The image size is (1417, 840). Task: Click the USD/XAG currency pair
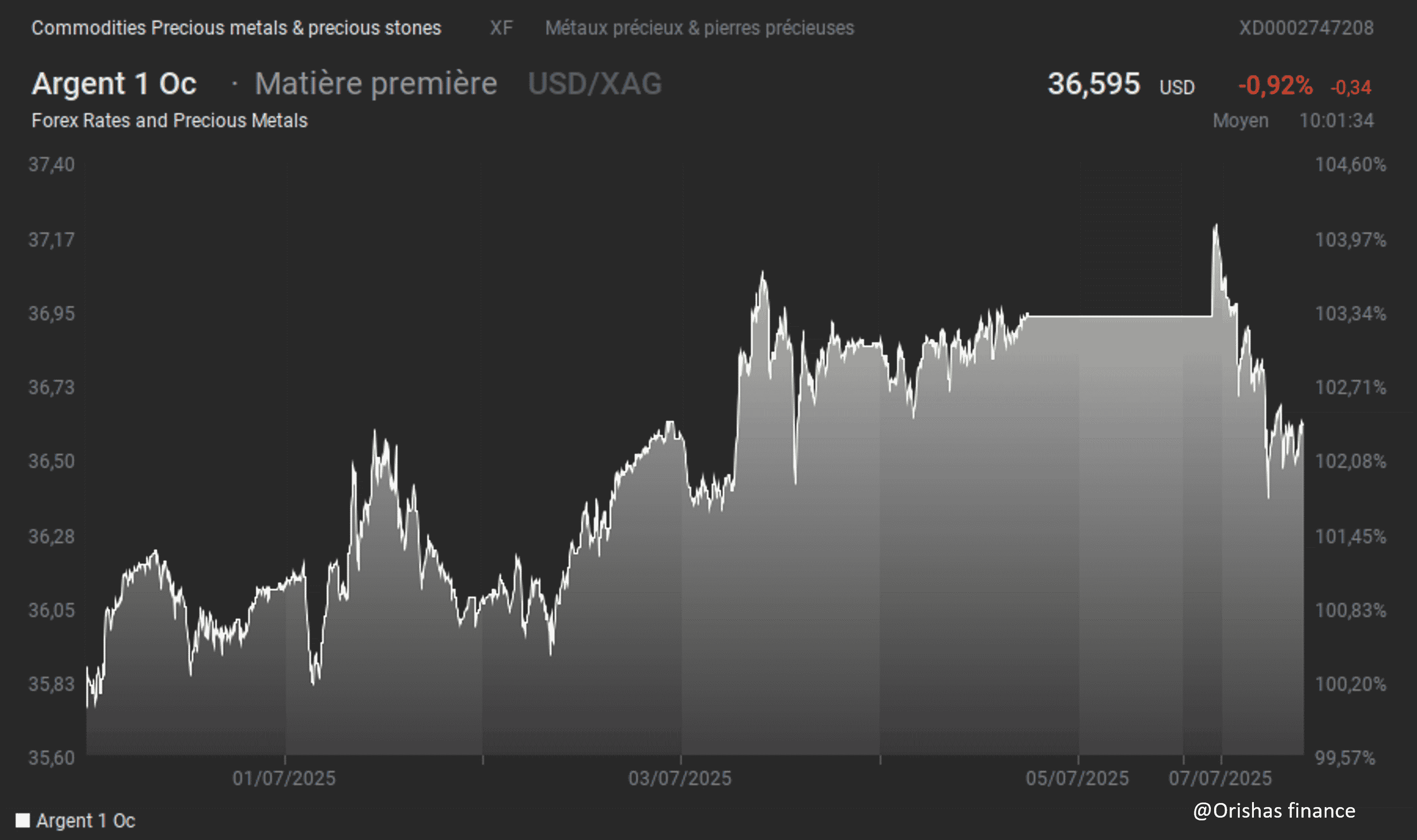pyautogui.click(x=594, y=84)
